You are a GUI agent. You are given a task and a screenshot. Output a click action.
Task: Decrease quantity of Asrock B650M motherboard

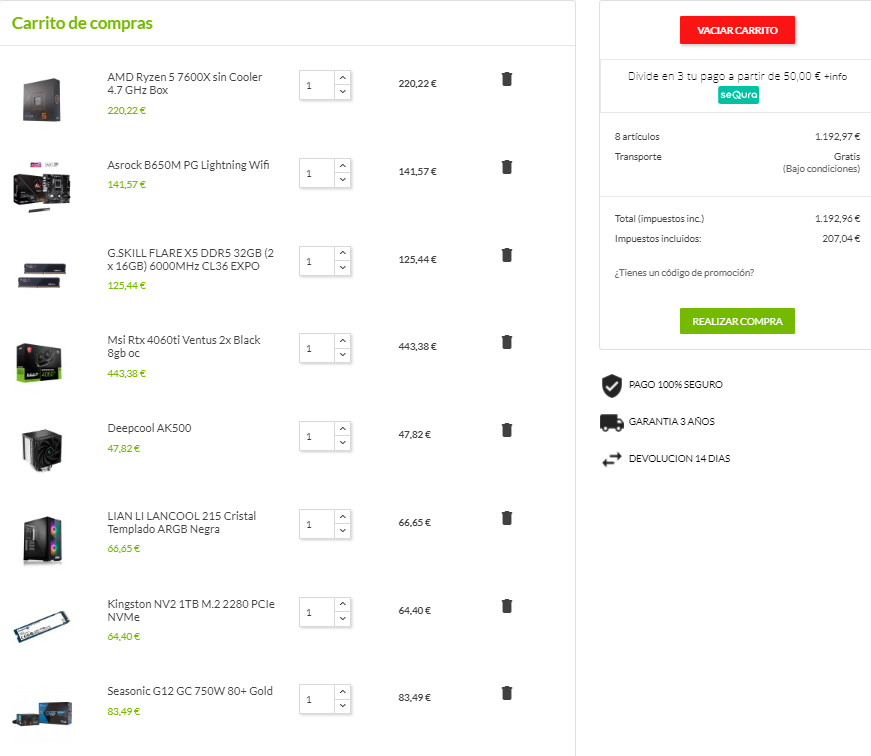point(343,179)
